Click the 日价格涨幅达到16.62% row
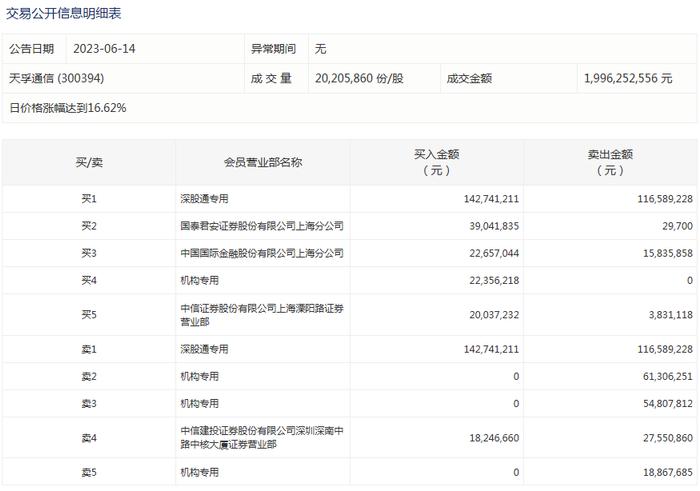700x491 pixels. click(x=349, y=108)
